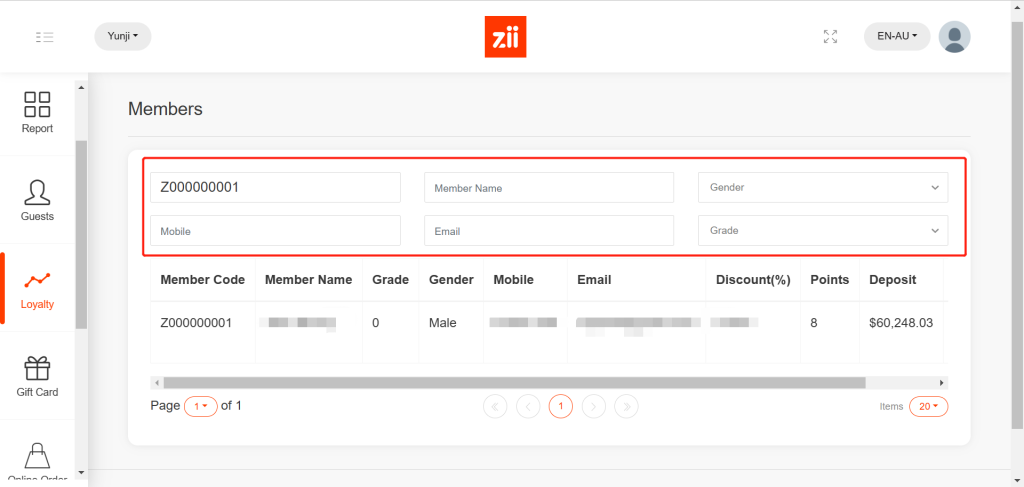Screen dimensions: 1024x487
Task: Open Gift Card from the sidebar
Action: [37, 376]
